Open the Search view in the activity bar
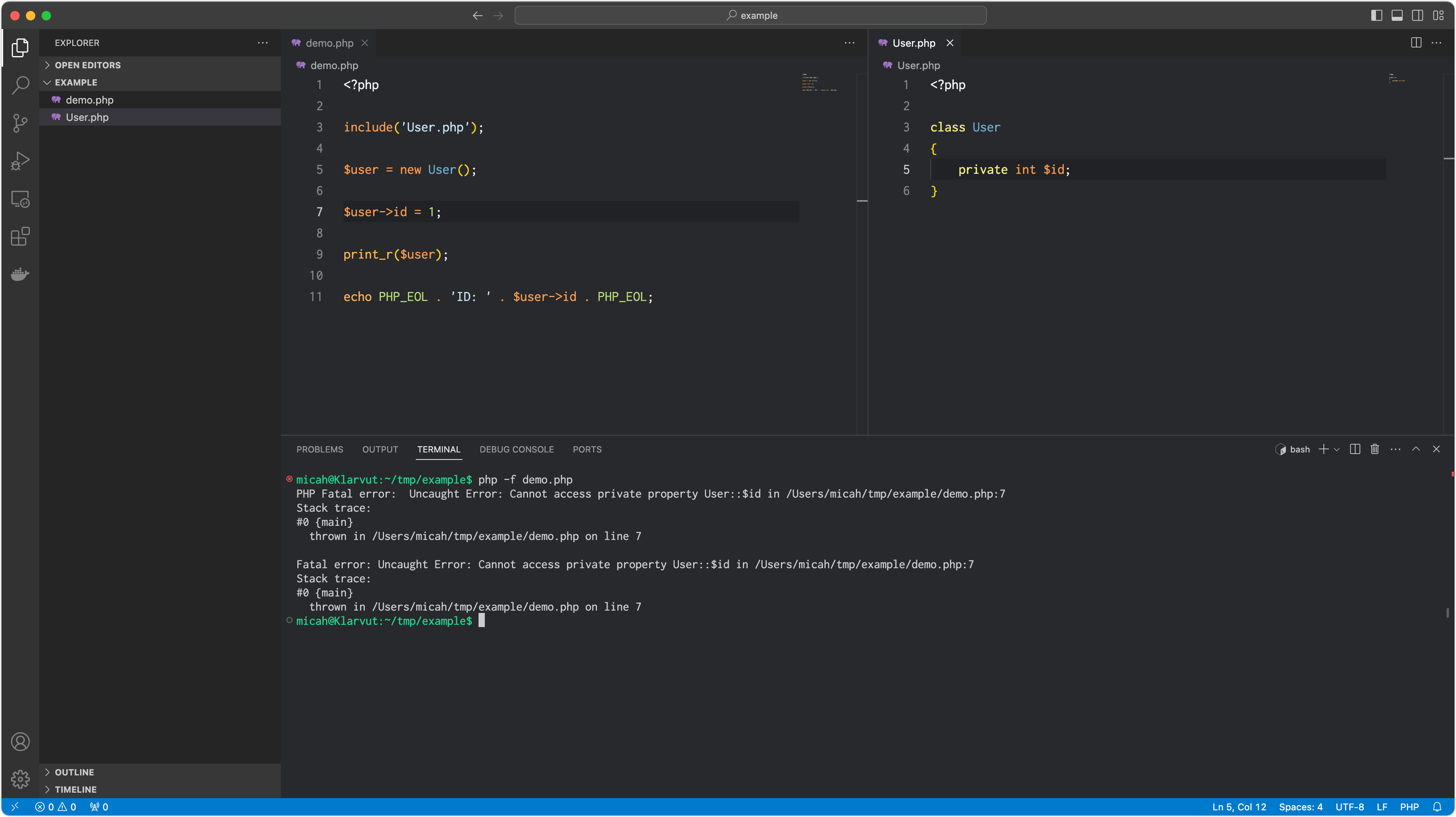This screenshot has height=817, width=1456. click(x=20, y=85)
